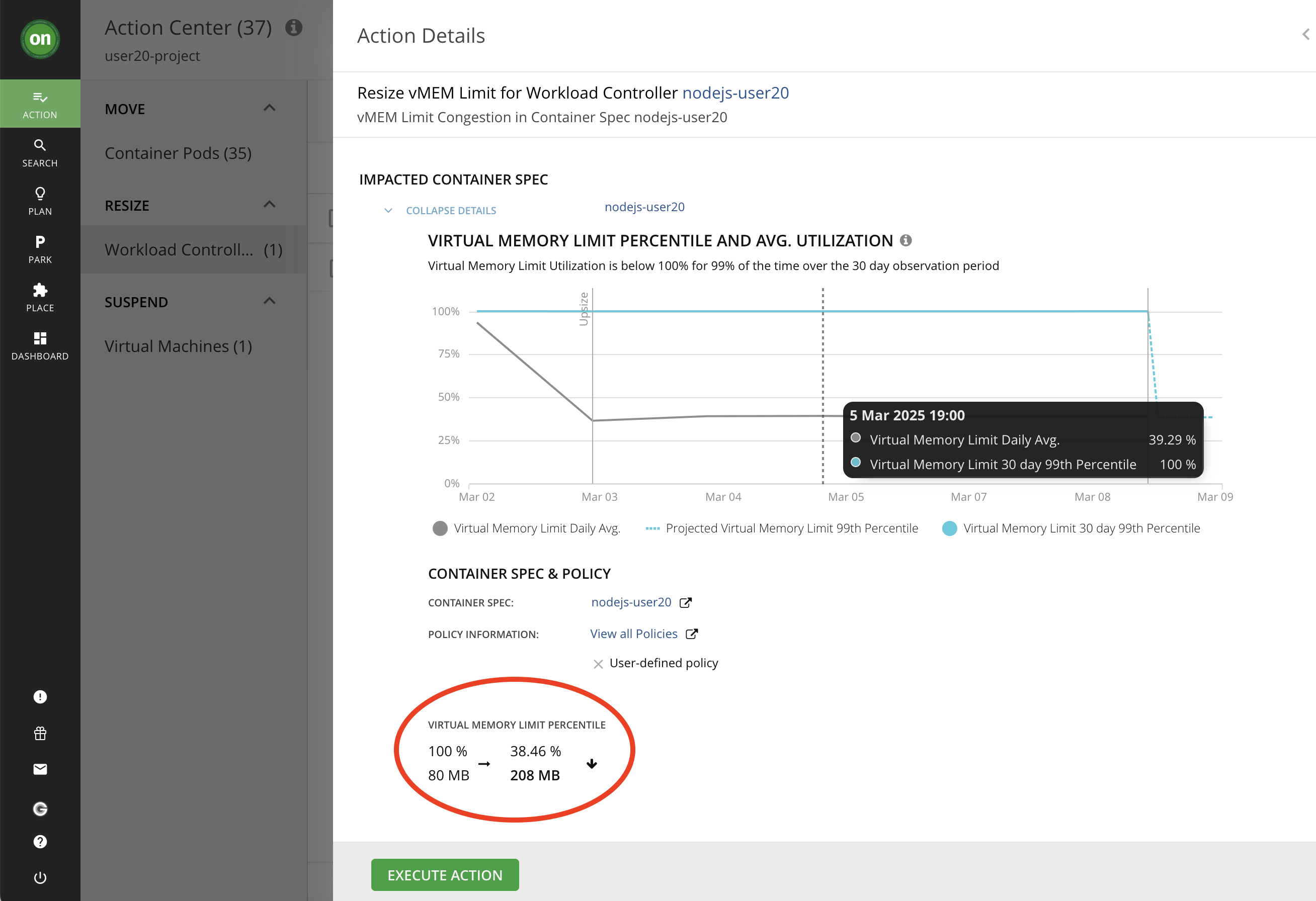
Task: Collapse the MOVE section
Action: coord(270,108)
